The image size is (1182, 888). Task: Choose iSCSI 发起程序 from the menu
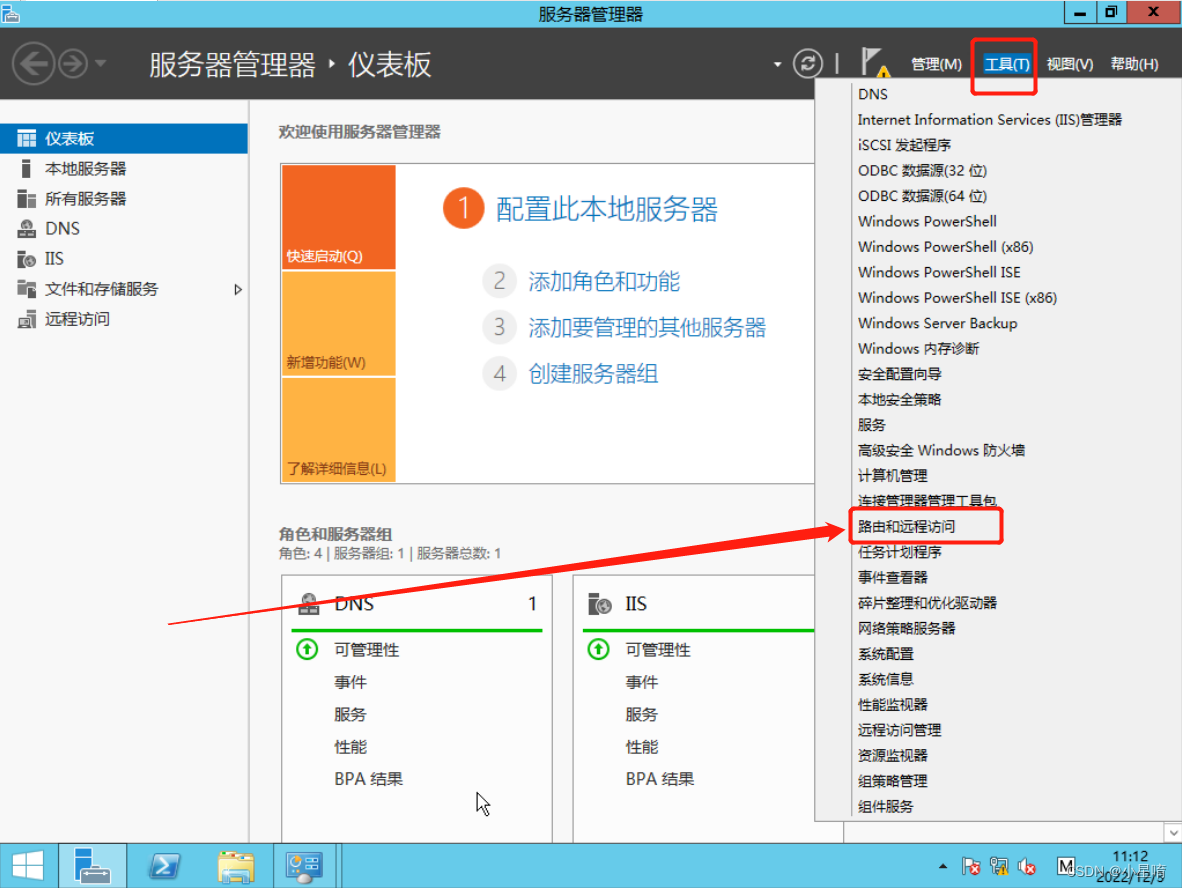click(905, 145)
